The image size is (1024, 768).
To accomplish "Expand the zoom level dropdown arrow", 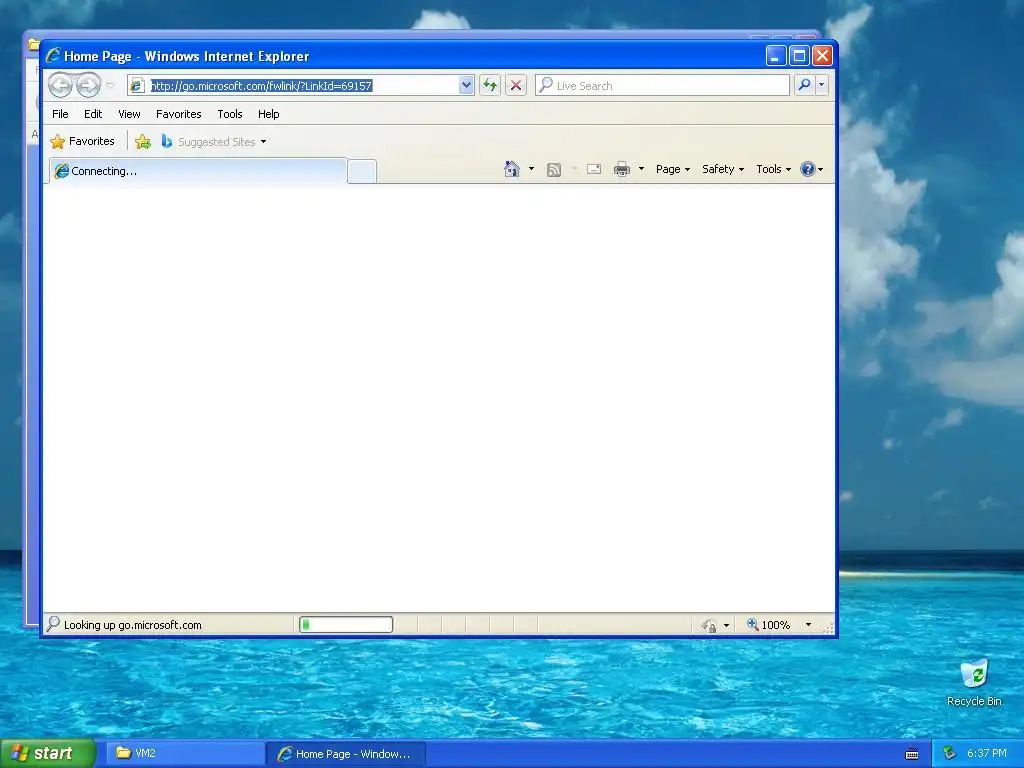I will 808,625.
